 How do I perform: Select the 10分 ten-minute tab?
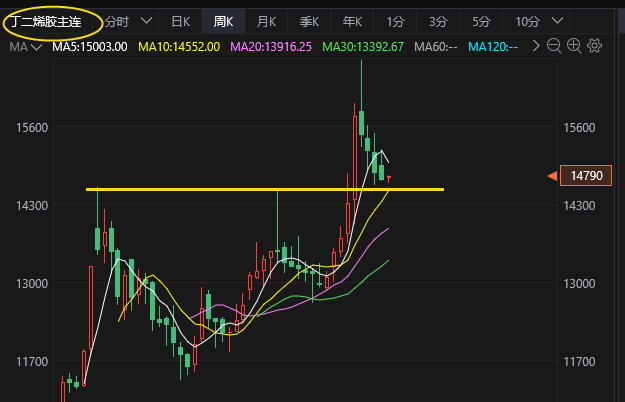pos(527,22)
